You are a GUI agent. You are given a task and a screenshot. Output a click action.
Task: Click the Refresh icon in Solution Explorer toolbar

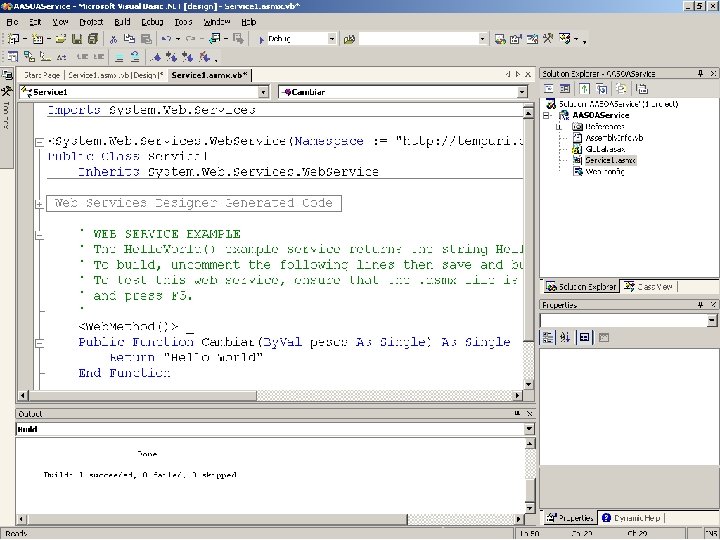tap(584, 89)
